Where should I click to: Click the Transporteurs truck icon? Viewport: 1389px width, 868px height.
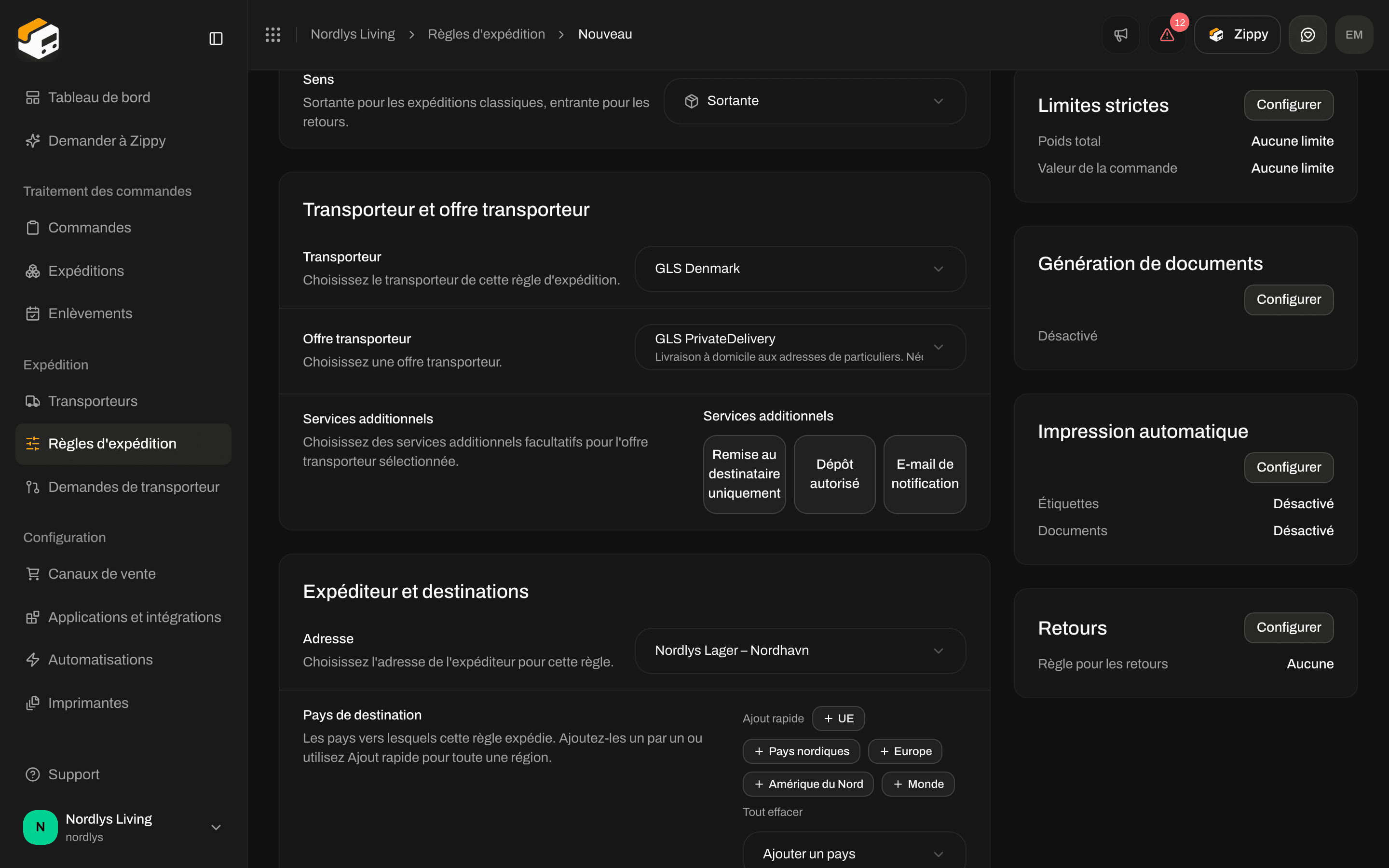point(33,401)
